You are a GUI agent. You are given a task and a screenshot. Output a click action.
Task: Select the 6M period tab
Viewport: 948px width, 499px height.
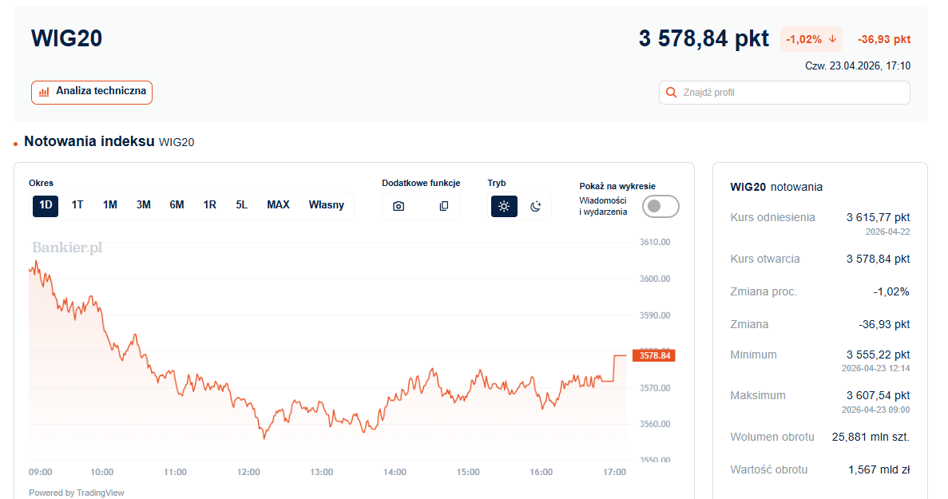[x=177, y=205]
